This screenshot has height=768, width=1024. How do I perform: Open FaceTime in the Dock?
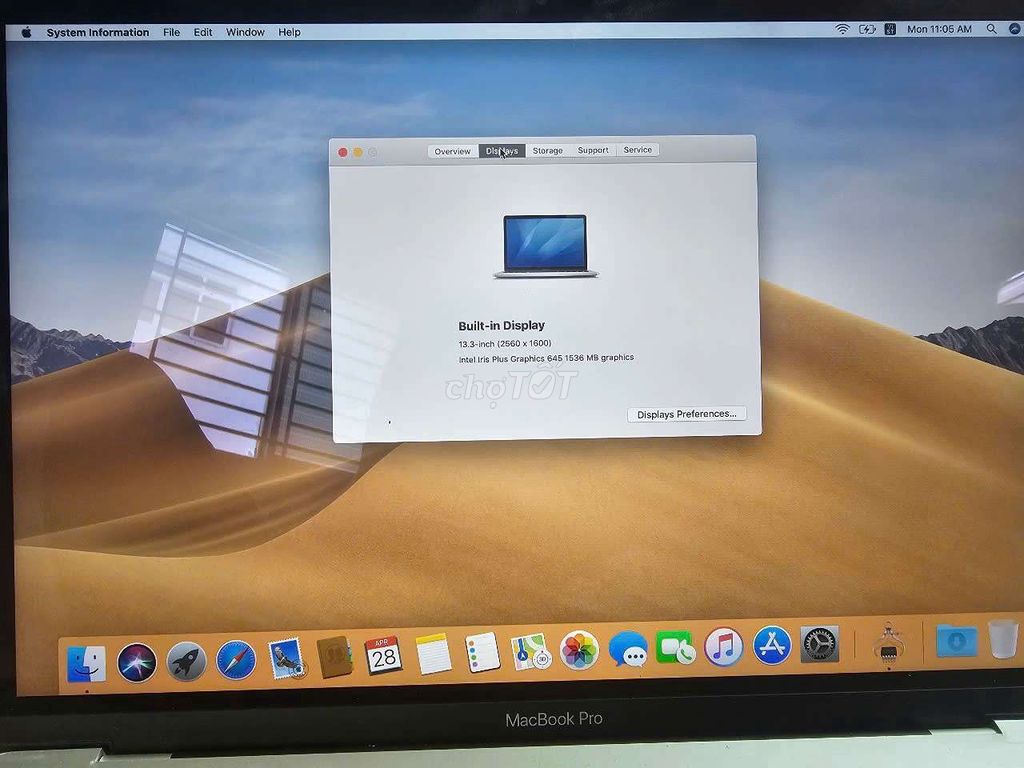[x=675, y=647]
